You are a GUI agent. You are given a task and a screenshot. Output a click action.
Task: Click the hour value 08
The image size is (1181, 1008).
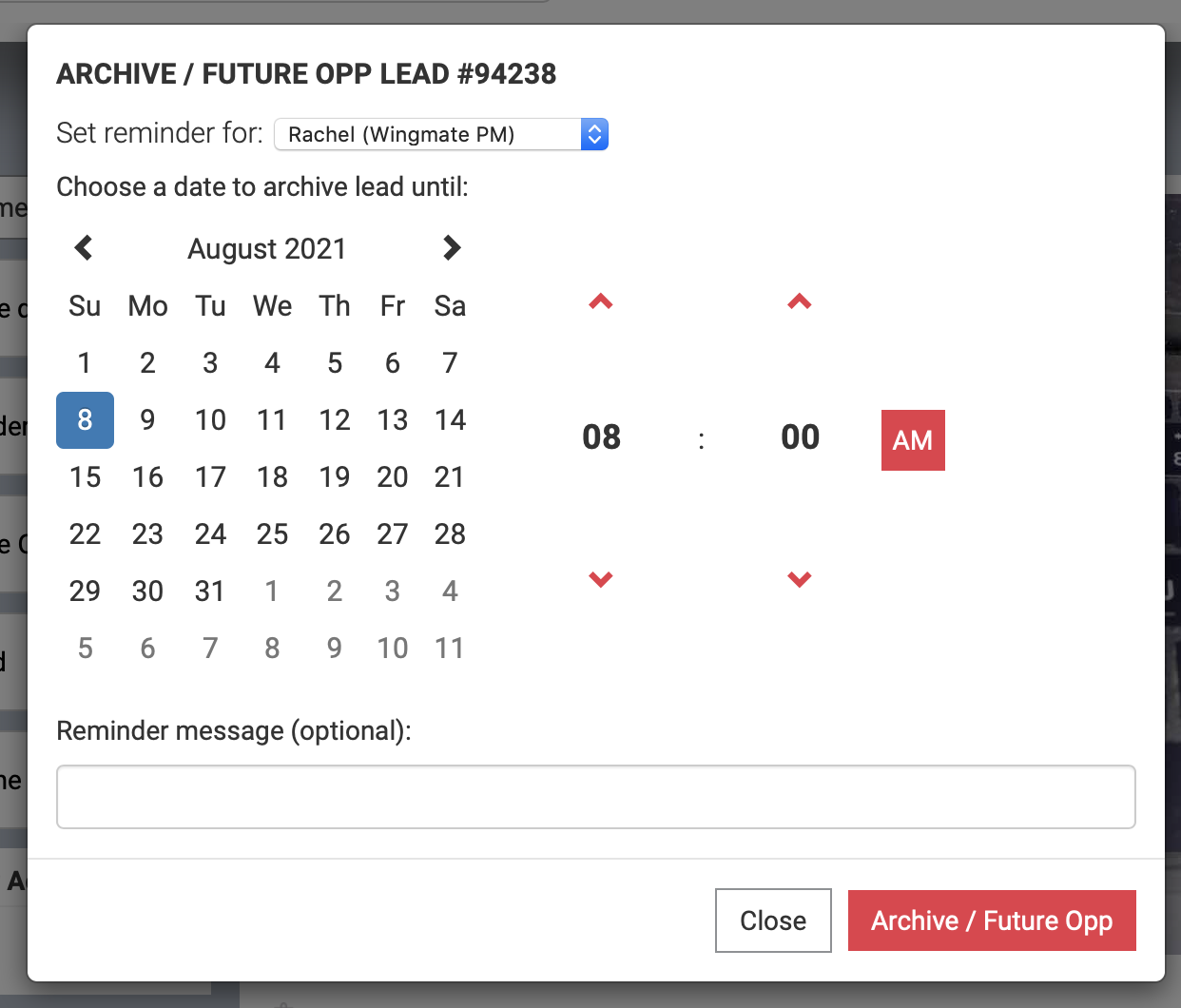point(601,437)
